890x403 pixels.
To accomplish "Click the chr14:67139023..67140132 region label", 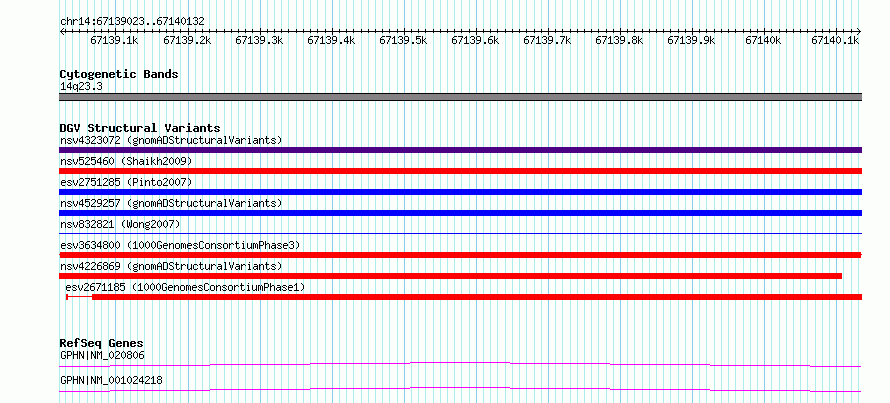I will pos(132,21).
